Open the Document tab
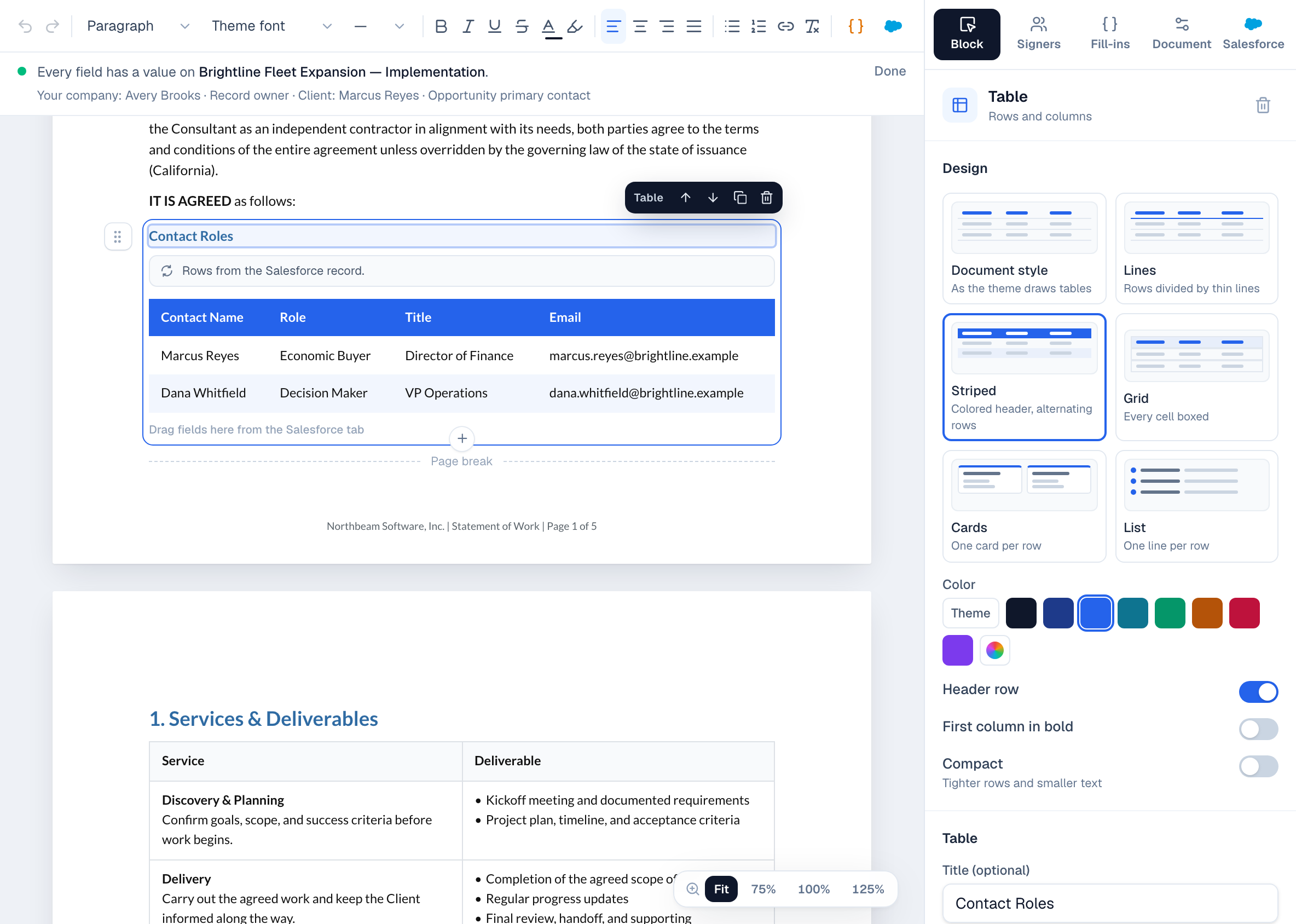The width and height of the screenshot is (1296, 924). tap(1181, 34)
